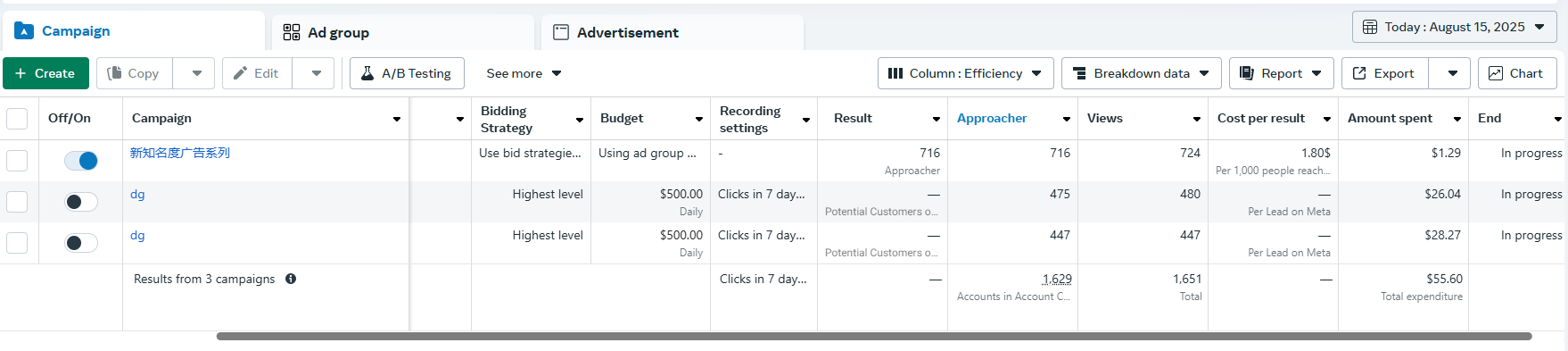
Task: Click the arrow of the unlabeled narrow column
Action: pos(460,119)
